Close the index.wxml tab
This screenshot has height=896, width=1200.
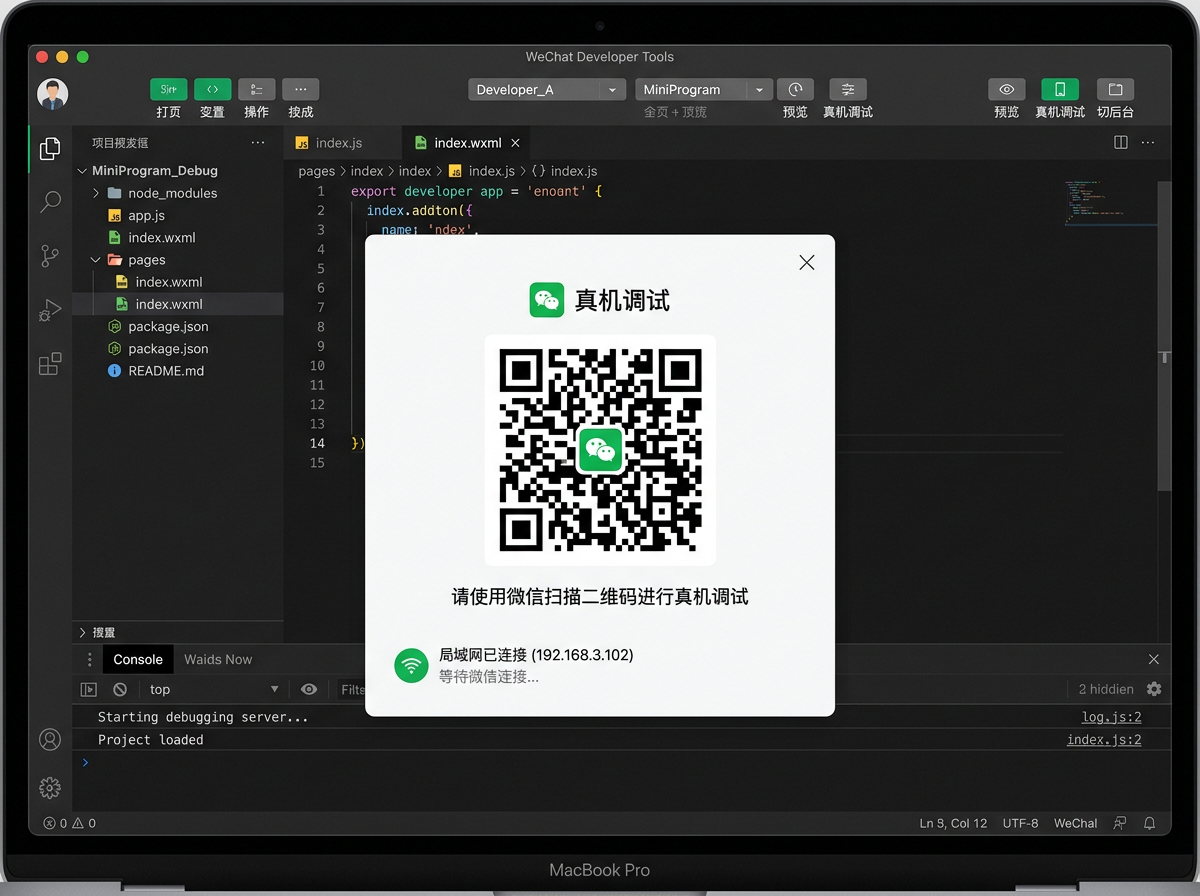coord(515,143)
